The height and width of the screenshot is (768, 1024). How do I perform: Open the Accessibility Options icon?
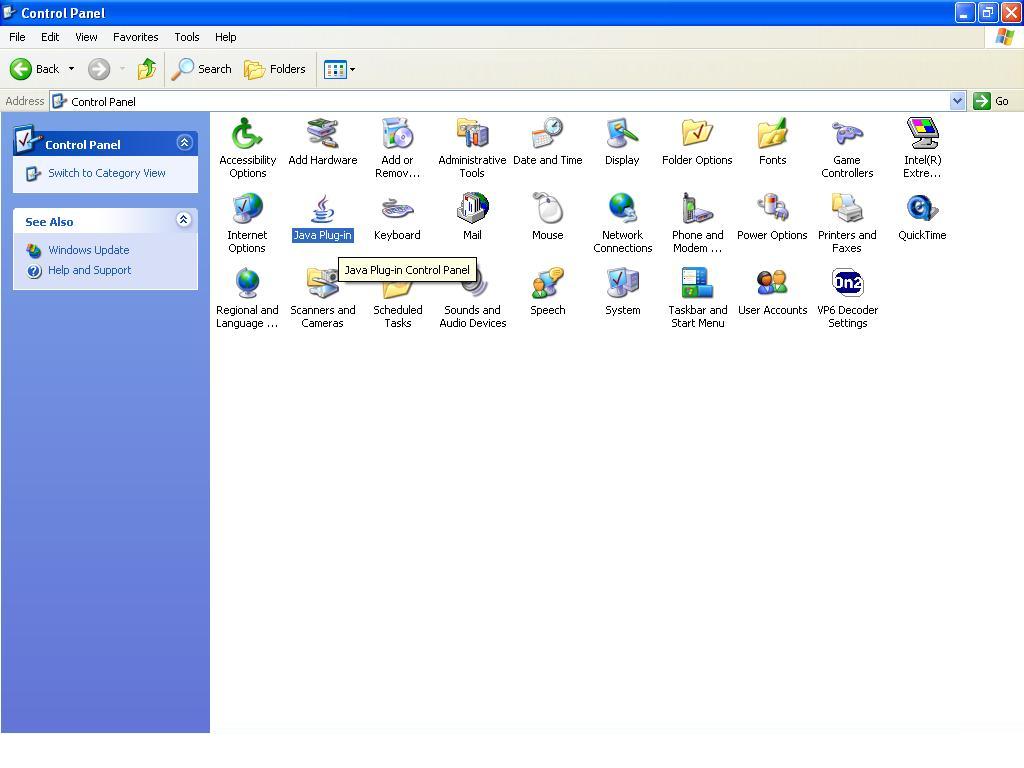247,135
